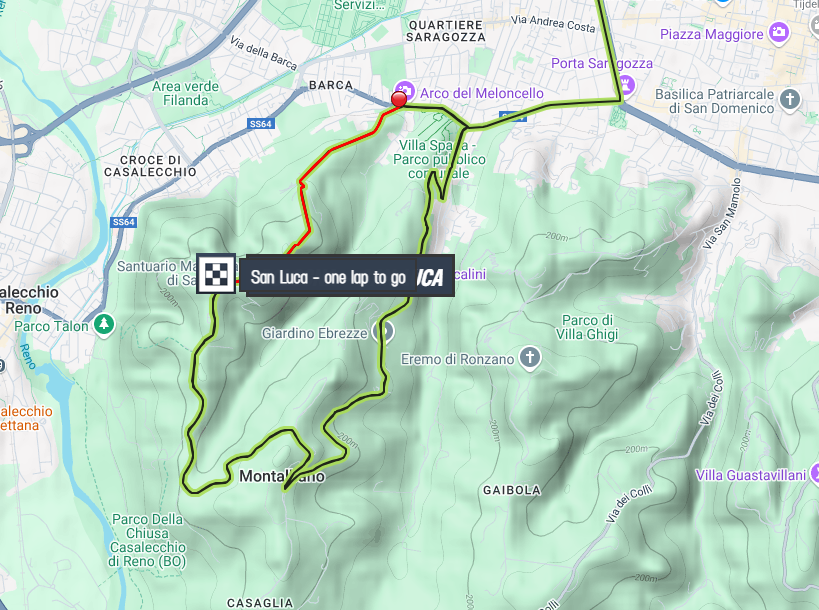Screen dimensions: 819x610
Task: Click the Parco Della Chiusa label
Action: (147, 541)
